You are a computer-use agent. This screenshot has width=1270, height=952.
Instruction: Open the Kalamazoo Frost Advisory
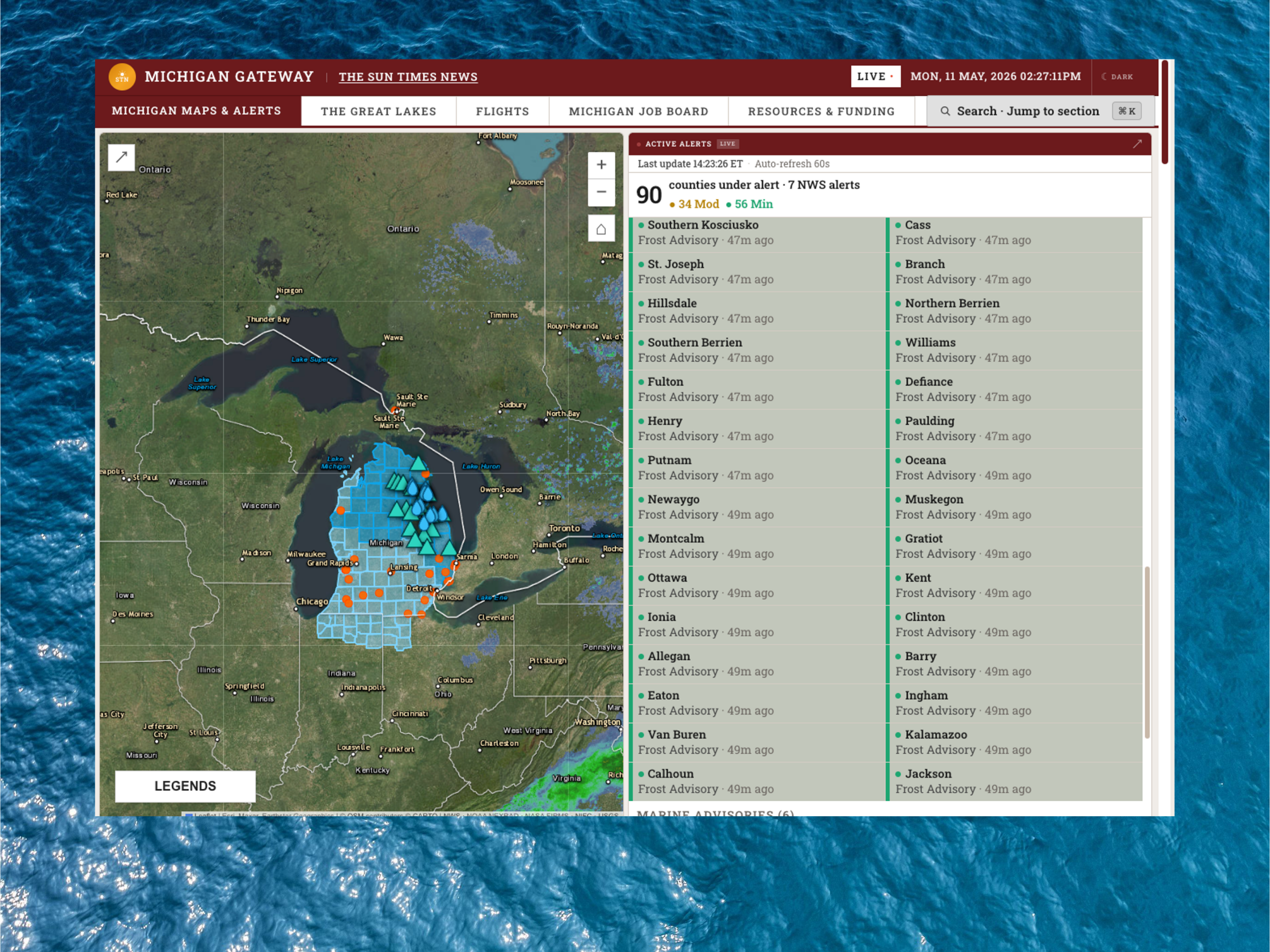click(1015, 743)
